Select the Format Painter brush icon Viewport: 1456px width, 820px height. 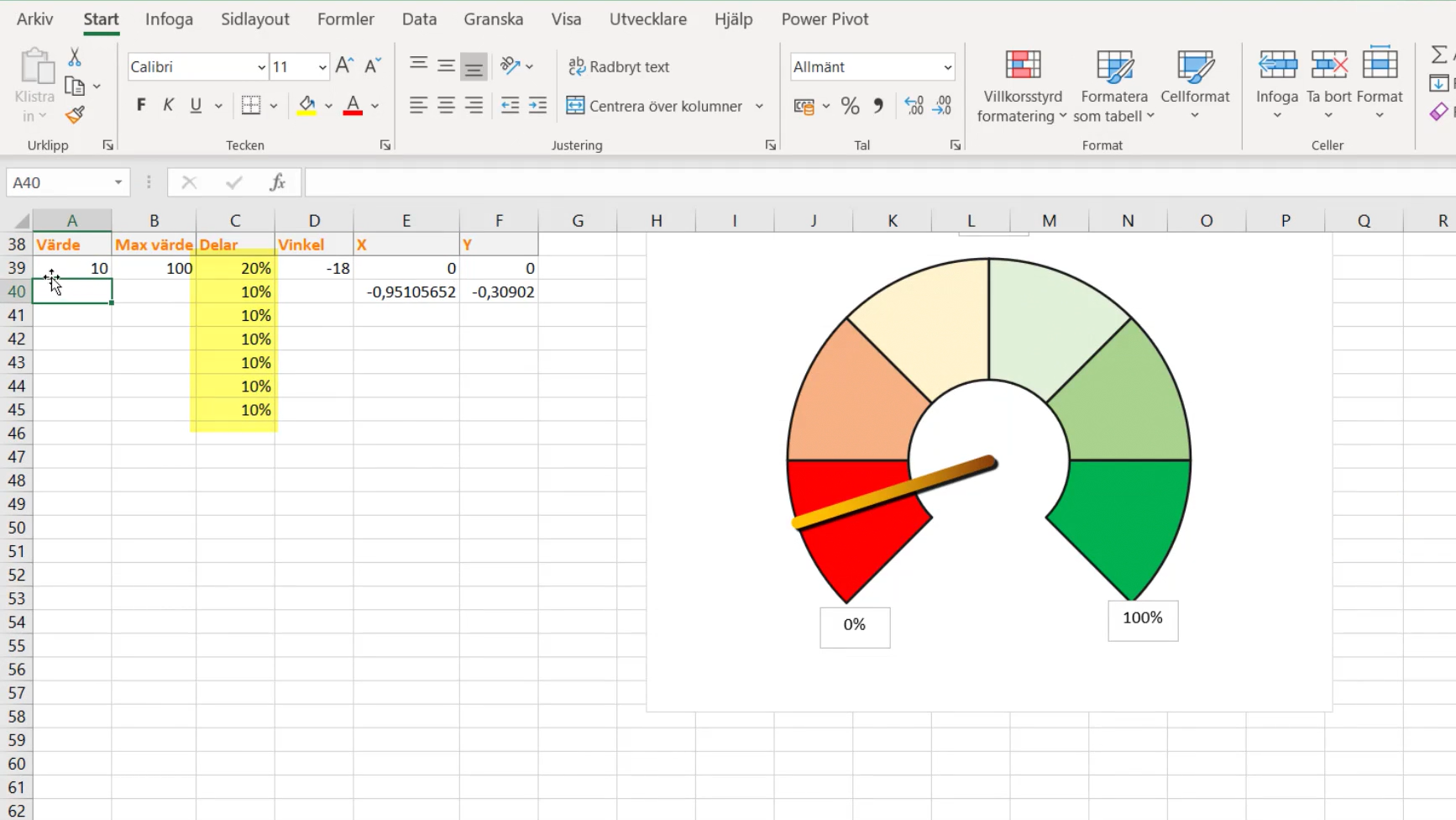pyautogui.click(x=75, y=114)
